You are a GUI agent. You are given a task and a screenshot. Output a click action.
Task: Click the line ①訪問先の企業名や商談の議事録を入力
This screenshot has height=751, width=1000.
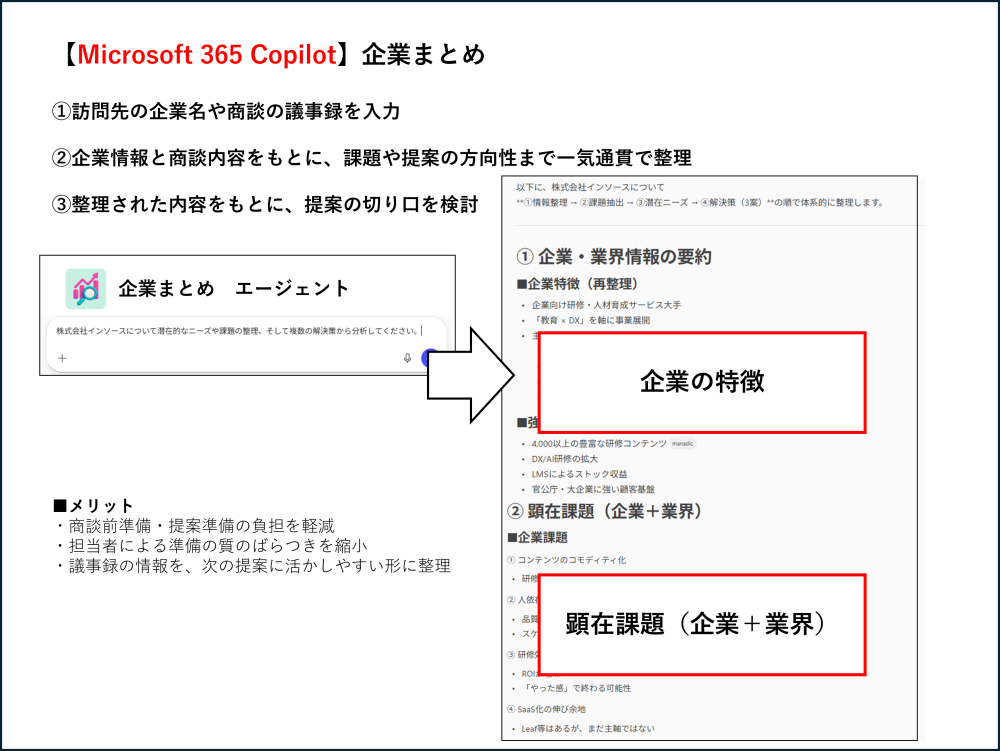tap(225, 112)
